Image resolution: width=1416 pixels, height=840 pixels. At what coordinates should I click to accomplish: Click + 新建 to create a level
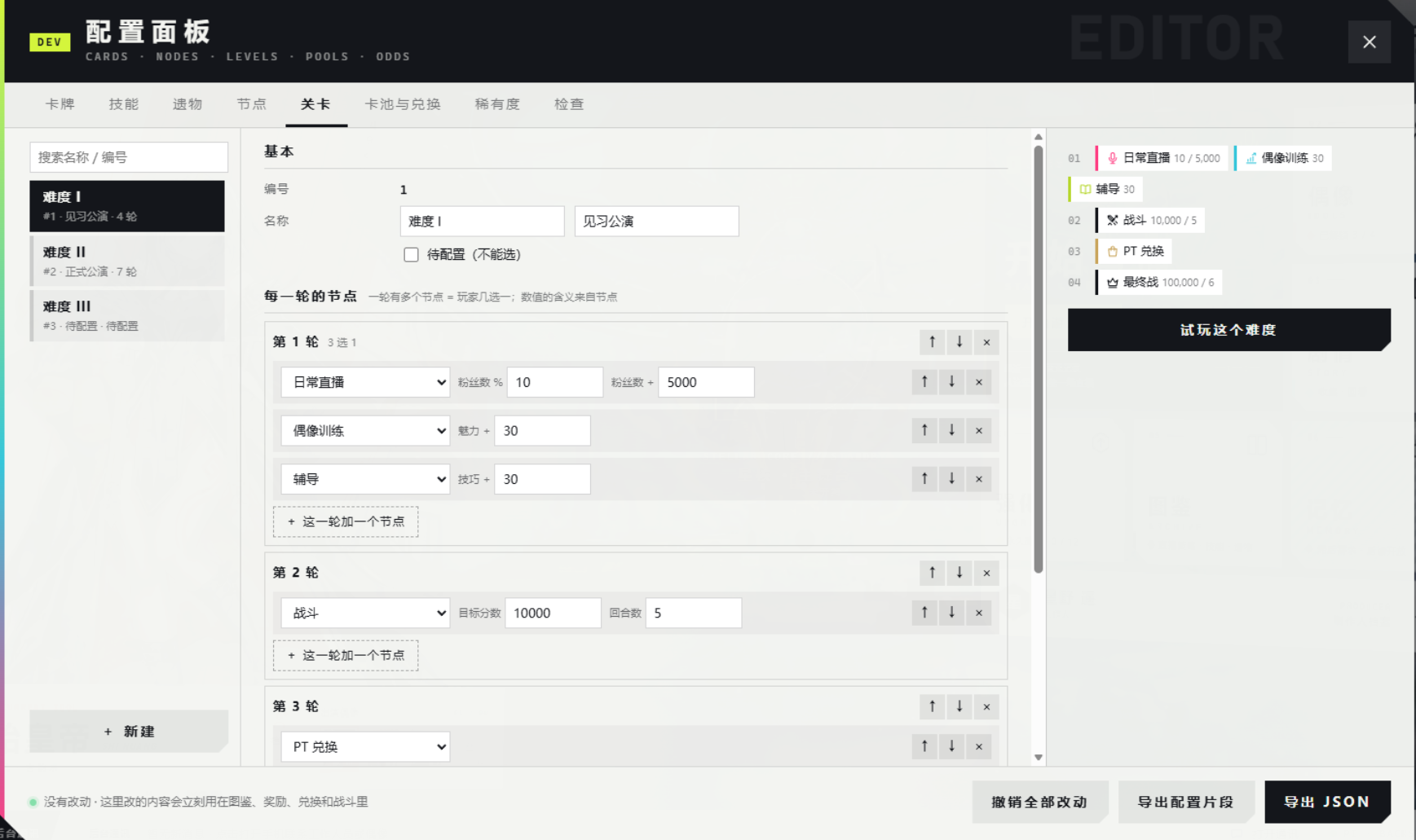[x=129, y=732]
